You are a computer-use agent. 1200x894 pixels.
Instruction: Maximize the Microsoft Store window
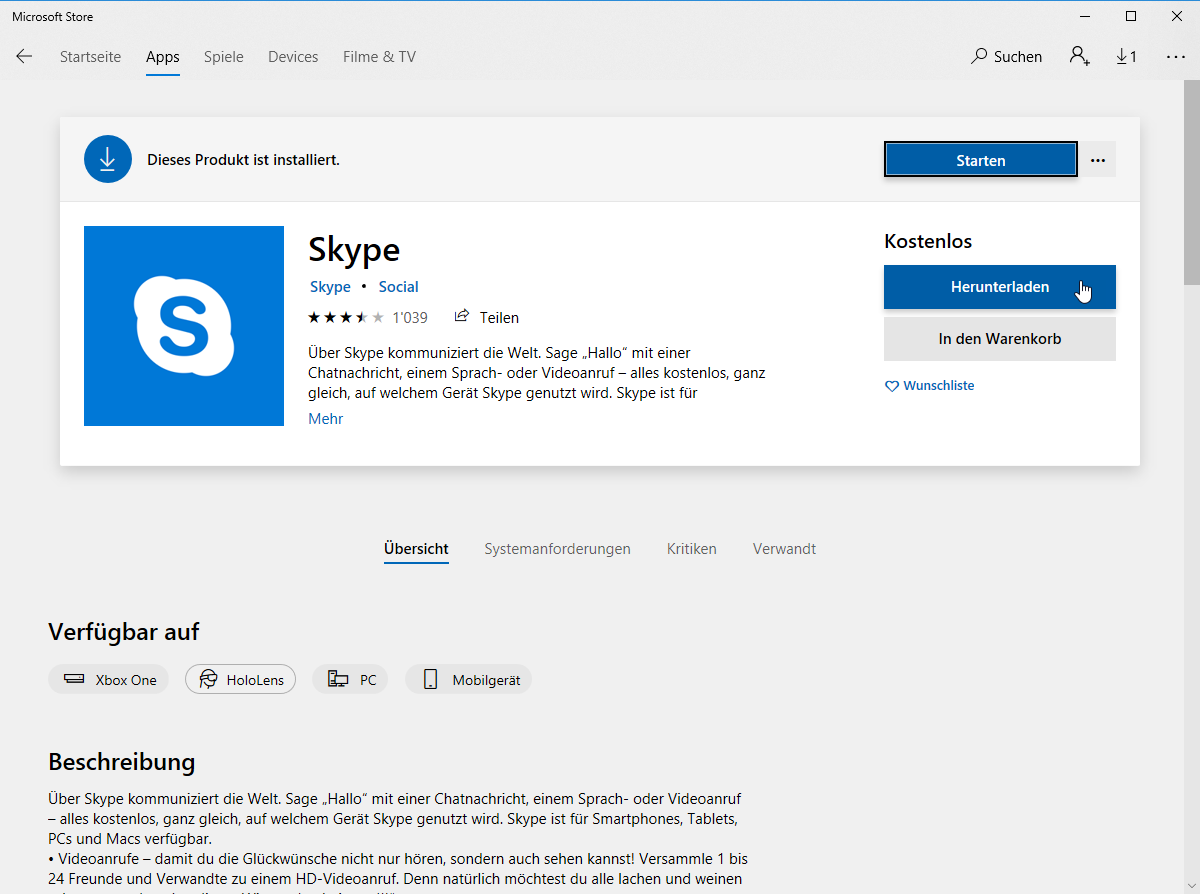[1131, 16]
